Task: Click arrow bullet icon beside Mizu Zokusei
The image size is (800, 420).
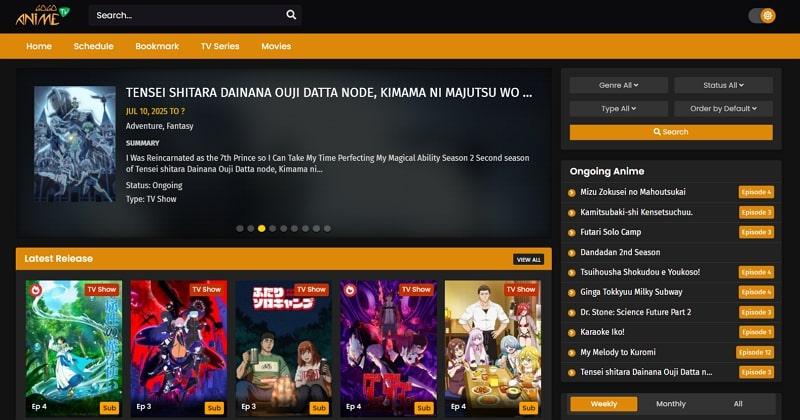Action: 571,193
